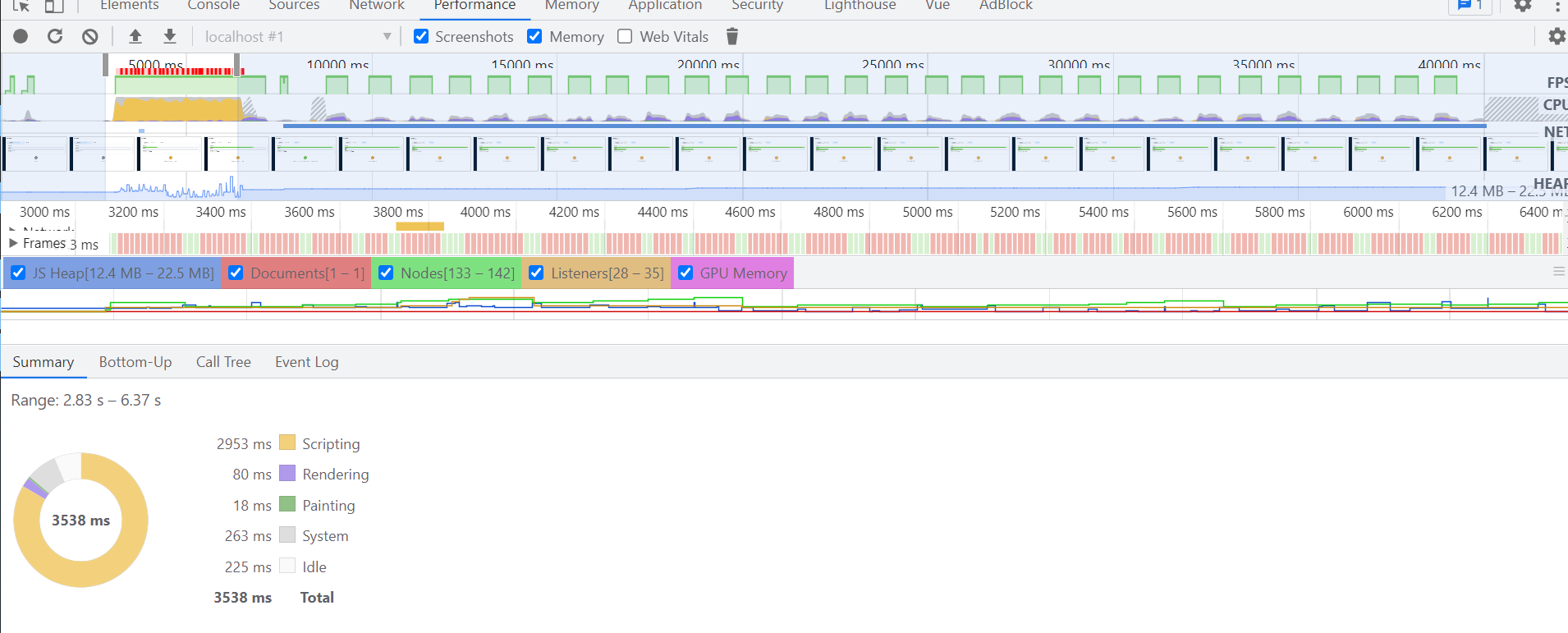Select inspect element cursor icon

[x=21, y=5]
